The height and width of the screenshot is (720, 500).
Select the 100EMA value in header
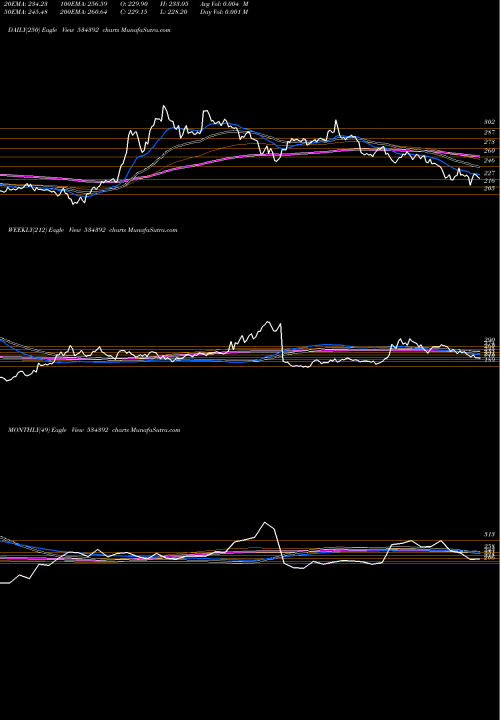(84, 4)
